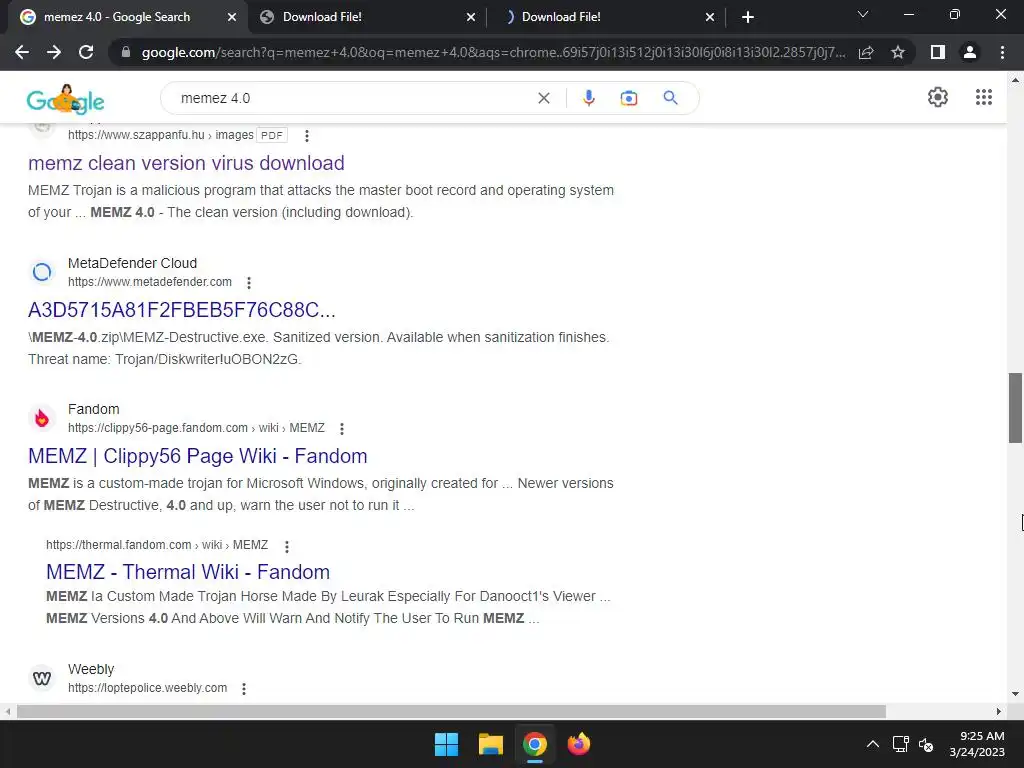Open network status in the tray
Viewport: 1024px width, 768px height.
point(901,744)
